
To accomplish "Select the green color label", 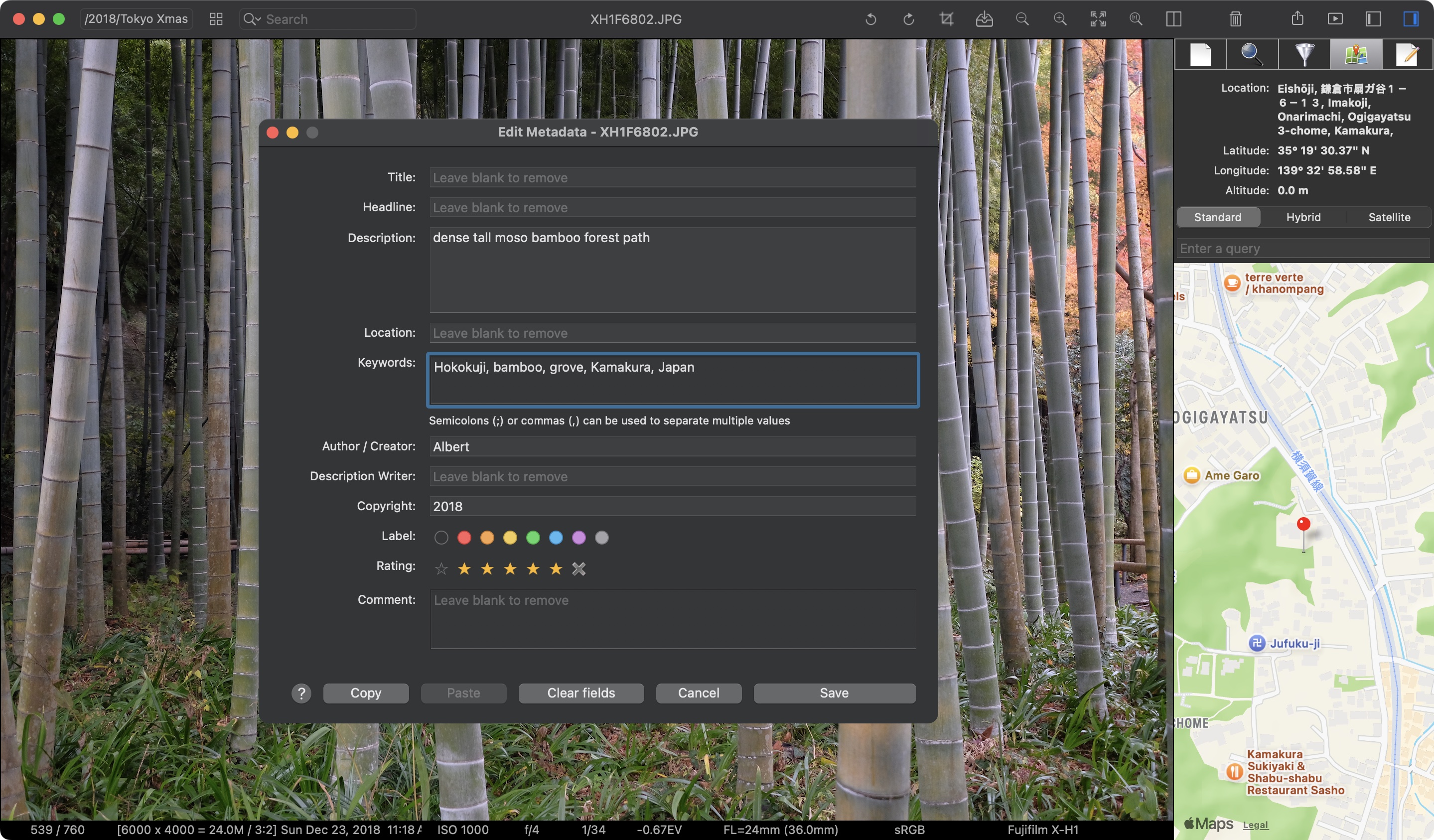I will (533, 537).
